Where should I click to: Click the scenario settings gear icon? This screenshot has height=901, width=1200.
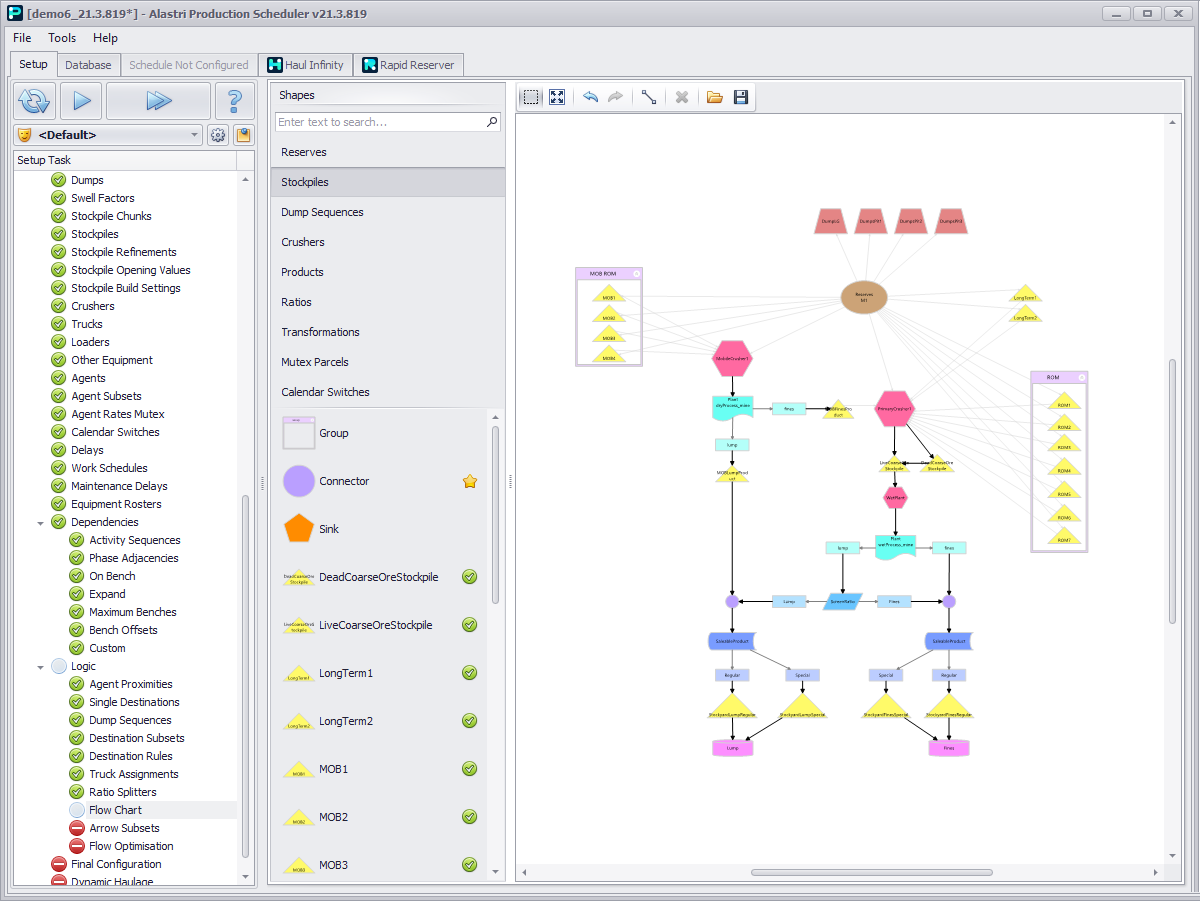pyautogui.click(x=218, y=135)
